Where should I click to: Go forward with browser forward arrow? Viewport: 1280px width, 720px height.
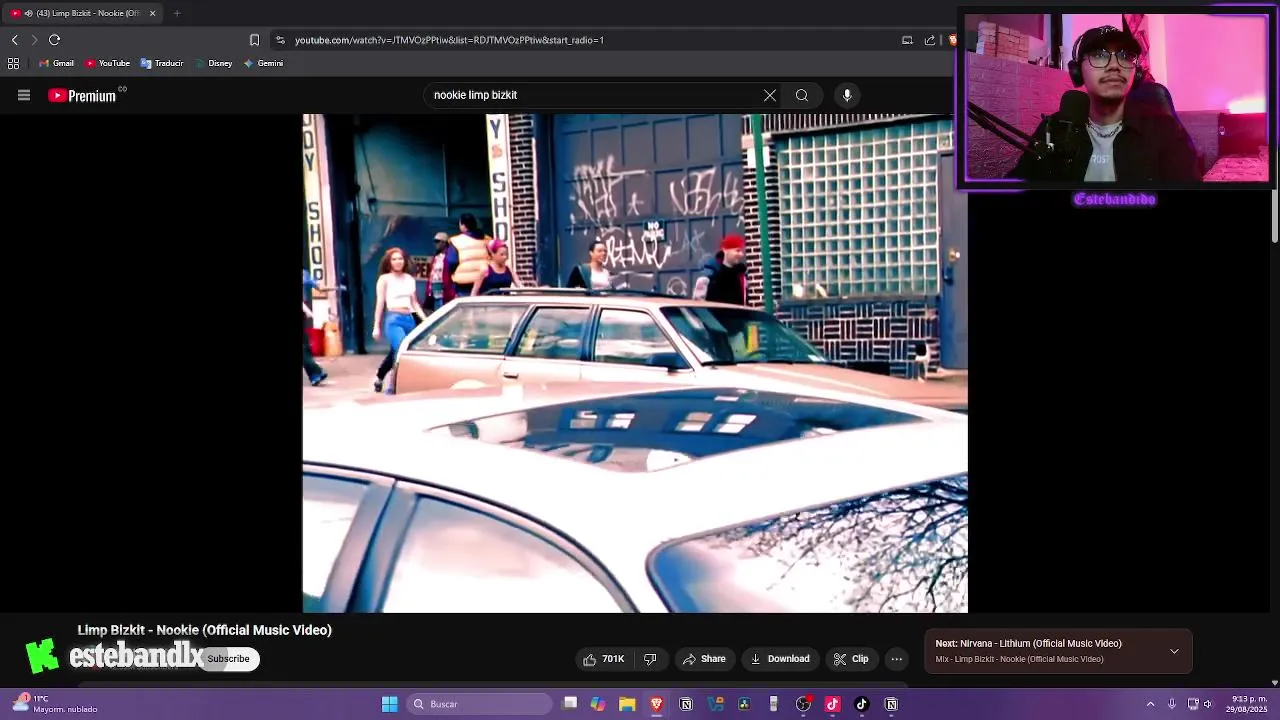[34, 40]
